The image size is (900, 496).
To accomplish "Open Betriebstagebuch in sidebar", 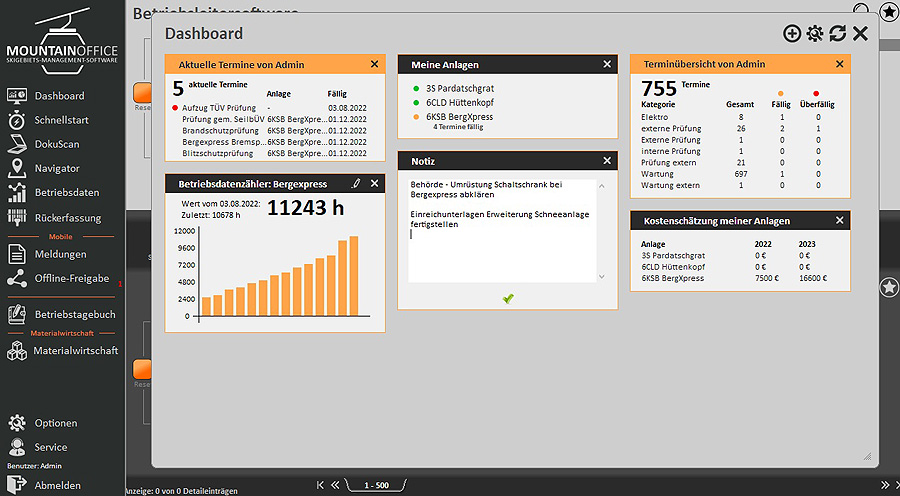I will coord(74,314).
